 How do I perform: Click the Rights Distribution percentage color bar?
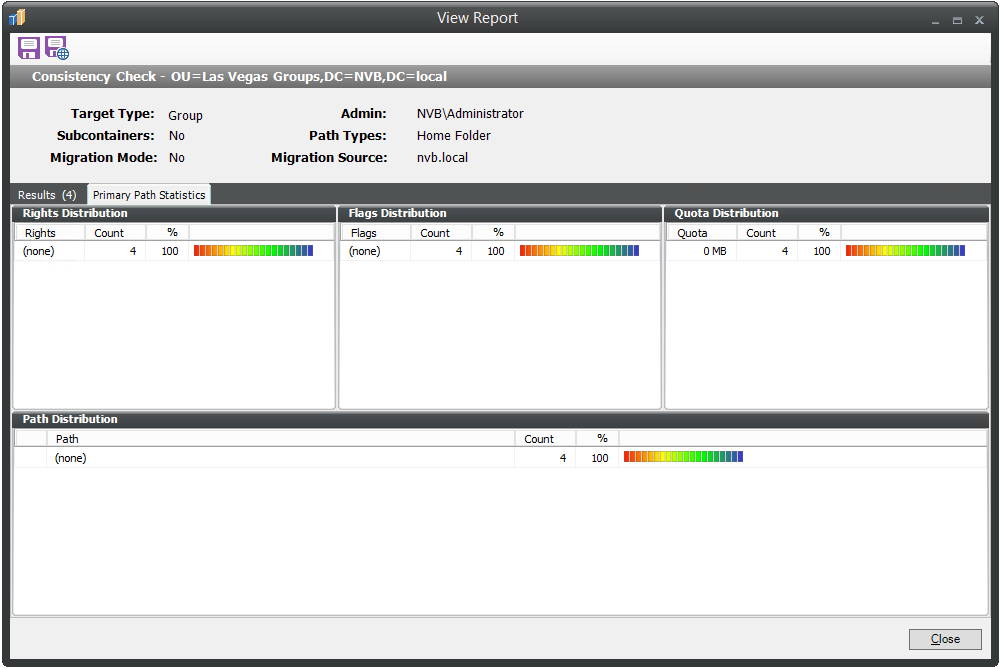point(254,250)
